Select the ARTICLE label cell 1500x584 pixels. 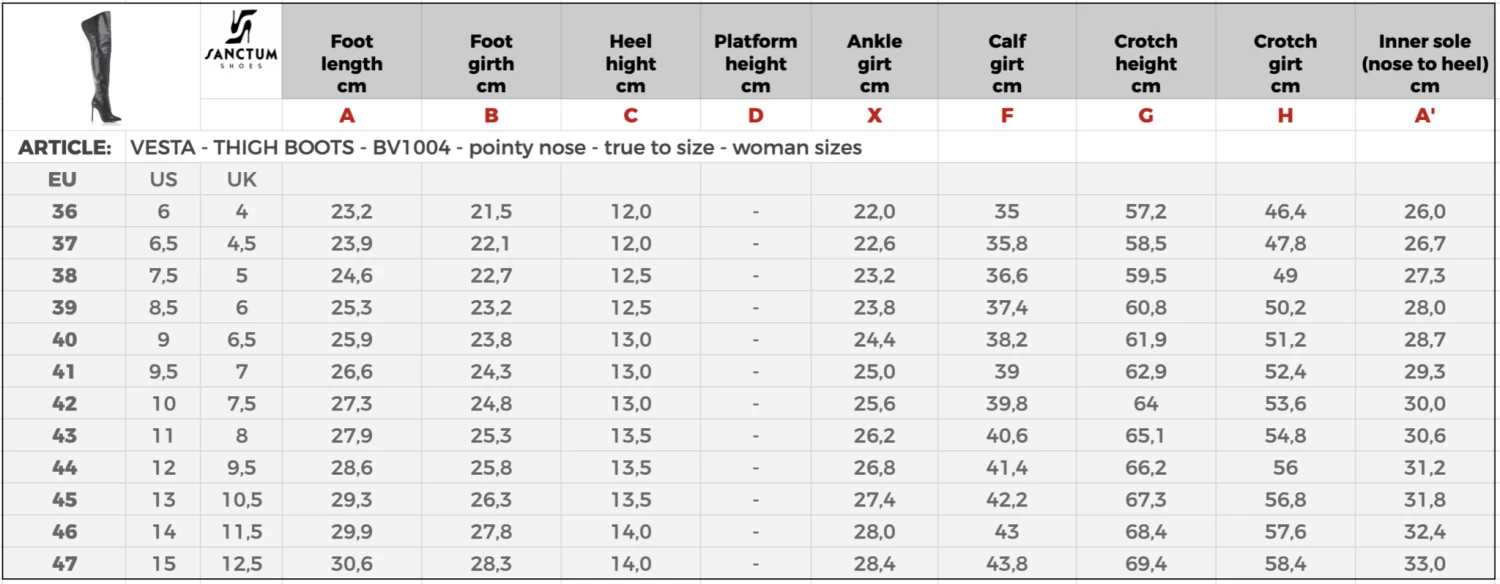64,148
